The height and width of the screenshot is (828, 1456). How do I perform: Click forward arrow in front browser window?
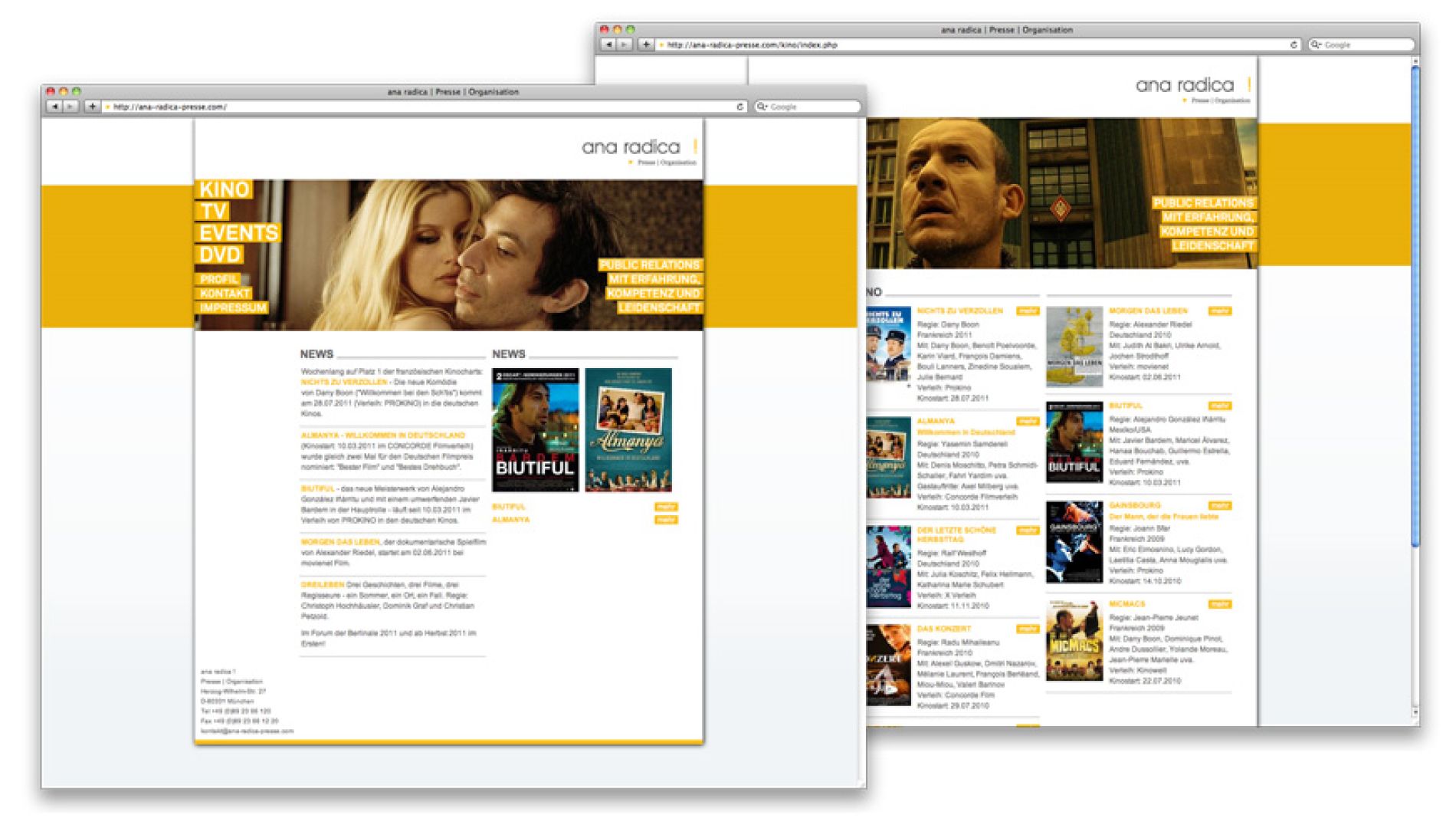71,107
